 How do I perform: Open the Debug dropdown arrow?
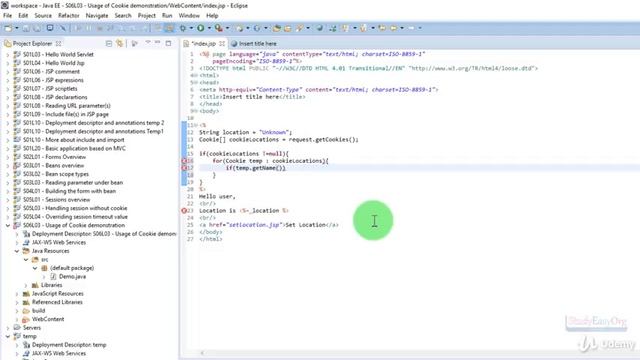pos(191,28)
